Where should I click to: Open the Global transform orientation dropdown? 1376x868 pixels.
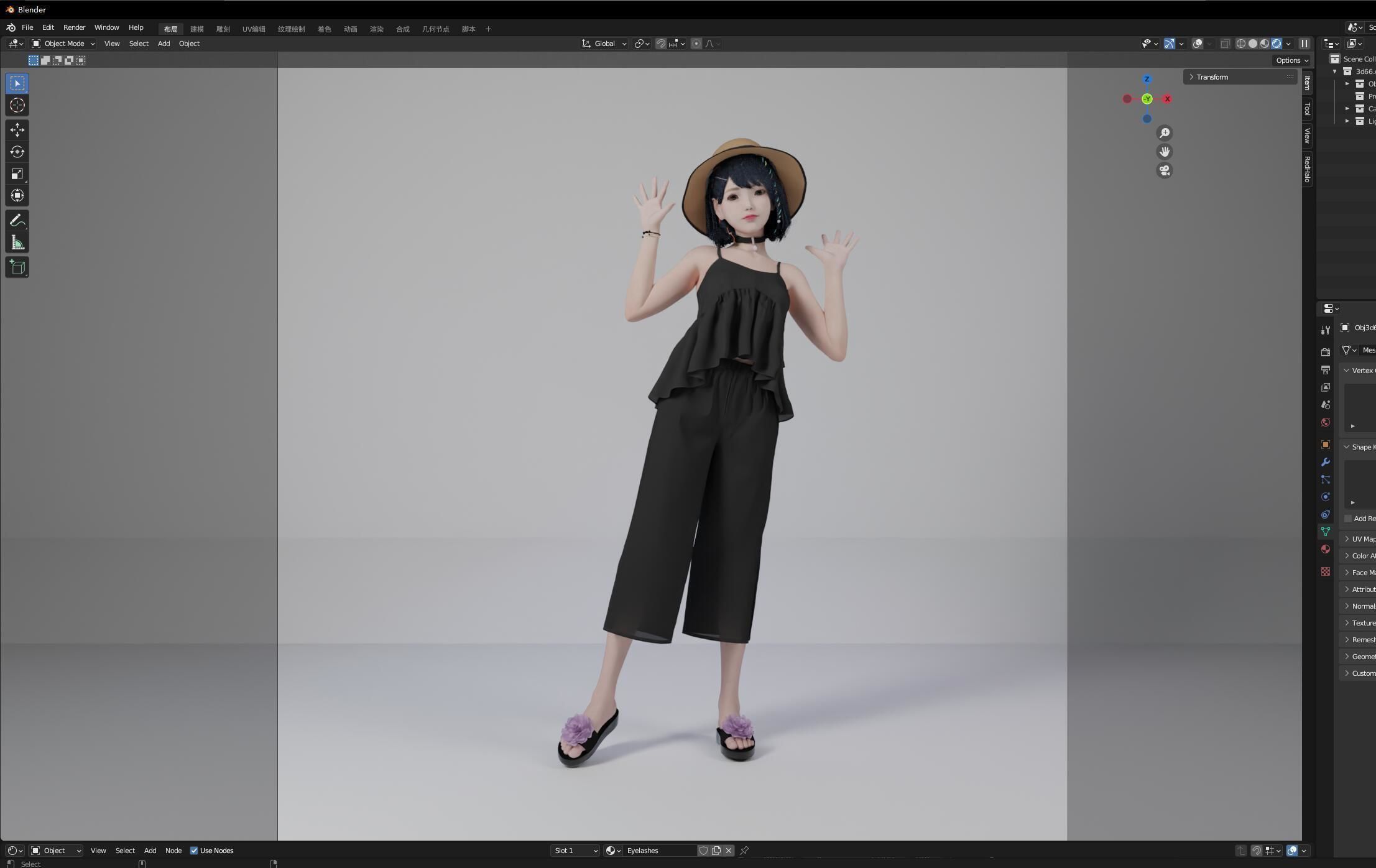(x=604, y=44)
